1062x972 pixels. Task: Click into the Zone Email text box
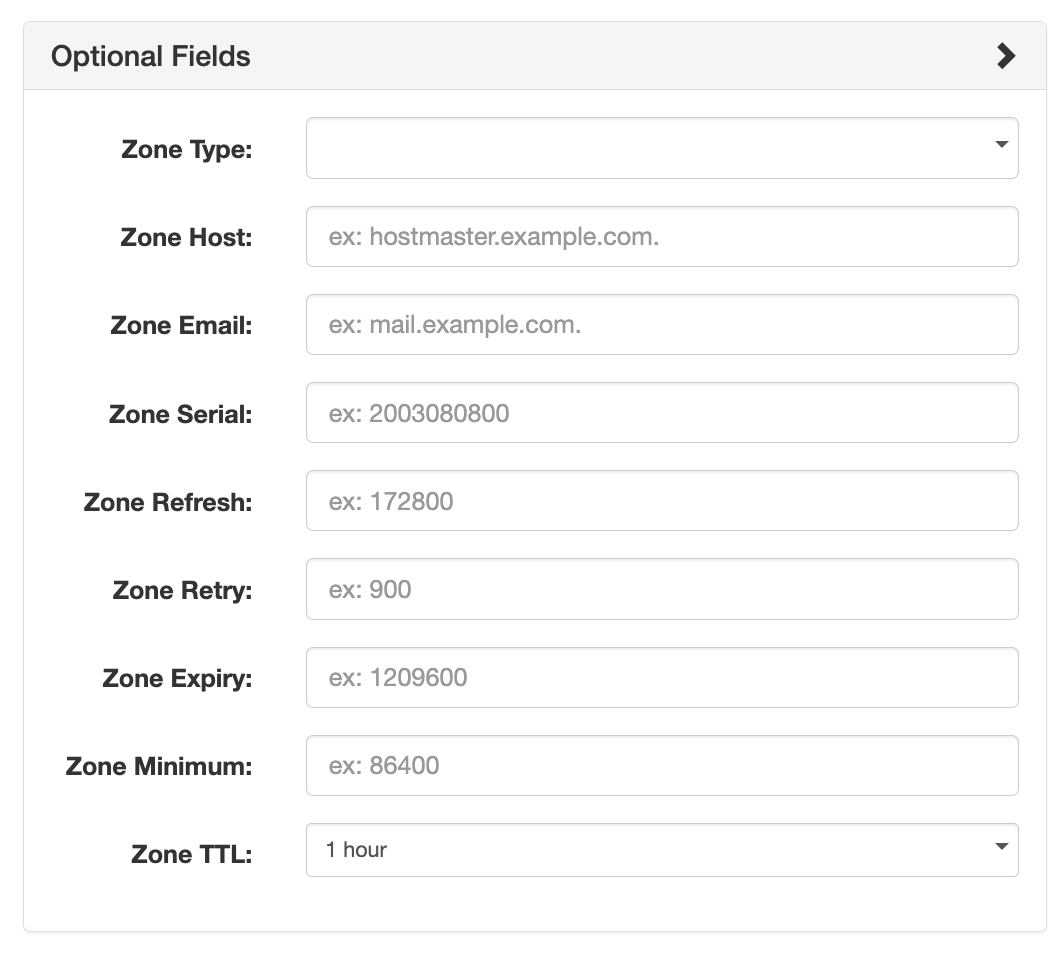coord(661,325)
